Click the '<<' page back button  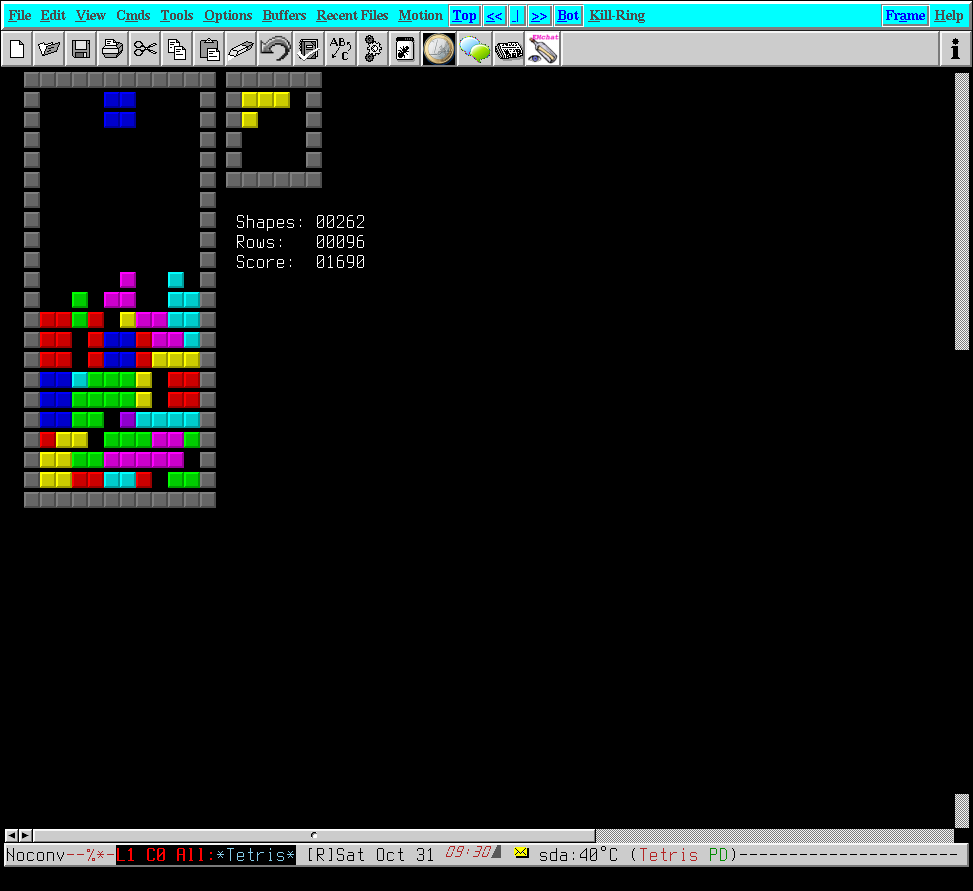(495, 16)
